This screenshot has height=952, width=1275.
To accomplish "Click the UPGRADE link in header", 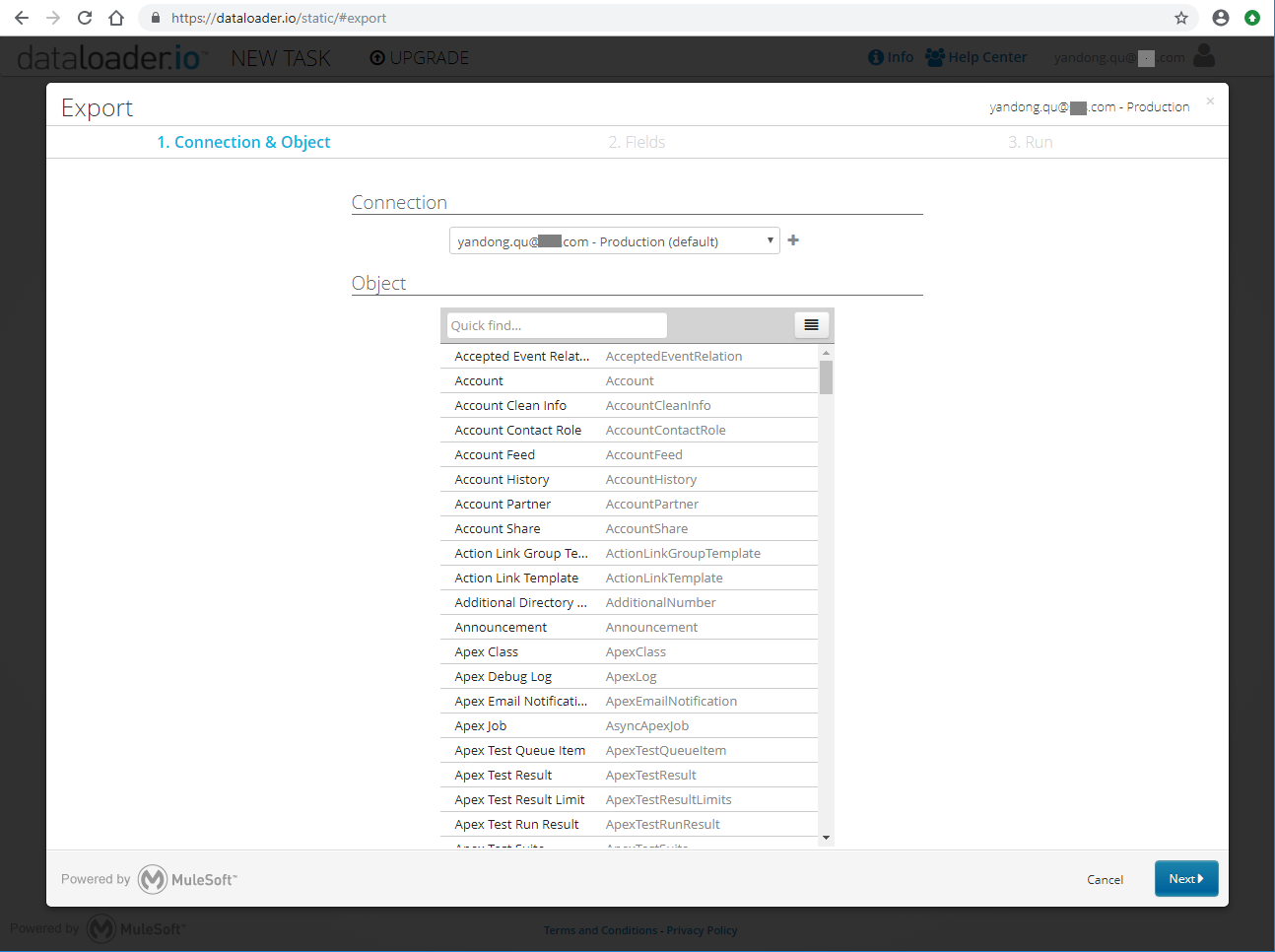I will pyautogui.click(x=420, y=58).
